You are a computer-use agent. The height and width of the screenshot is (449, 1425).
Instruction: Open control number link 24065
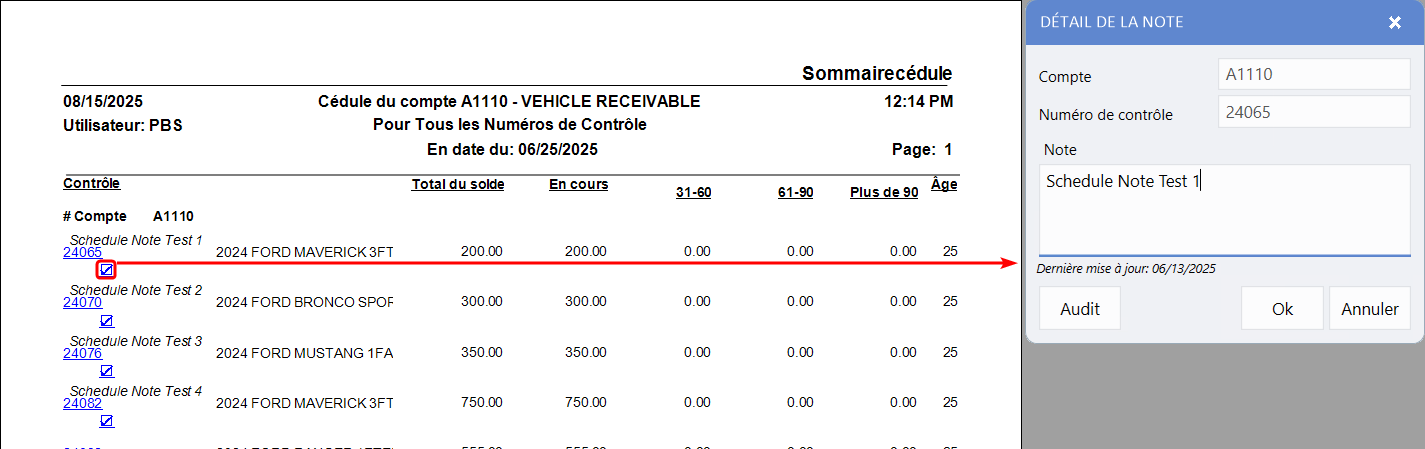[82, 252]
